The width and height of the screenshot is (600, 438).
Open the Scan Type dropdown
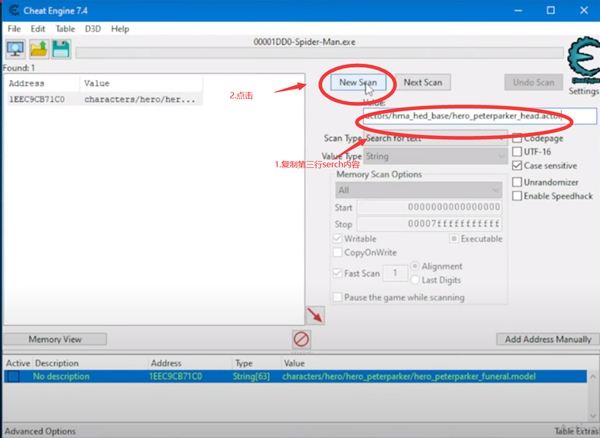click(x=435, y=138)
